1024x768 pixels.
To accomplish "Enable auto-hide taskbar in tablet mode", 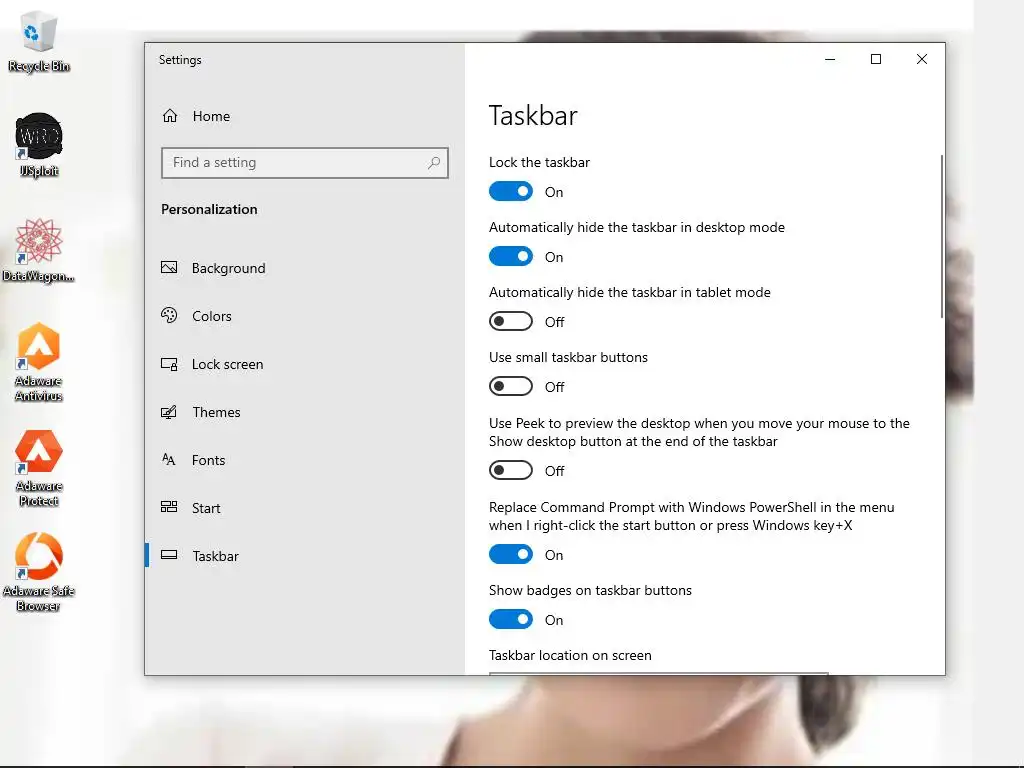I will [511, 321].
